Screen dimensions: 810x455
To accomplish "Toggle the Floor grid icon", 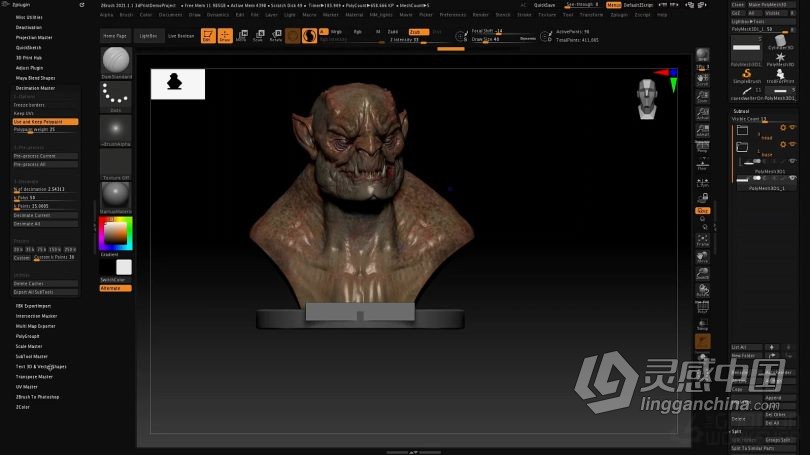I will click(703, 164).
